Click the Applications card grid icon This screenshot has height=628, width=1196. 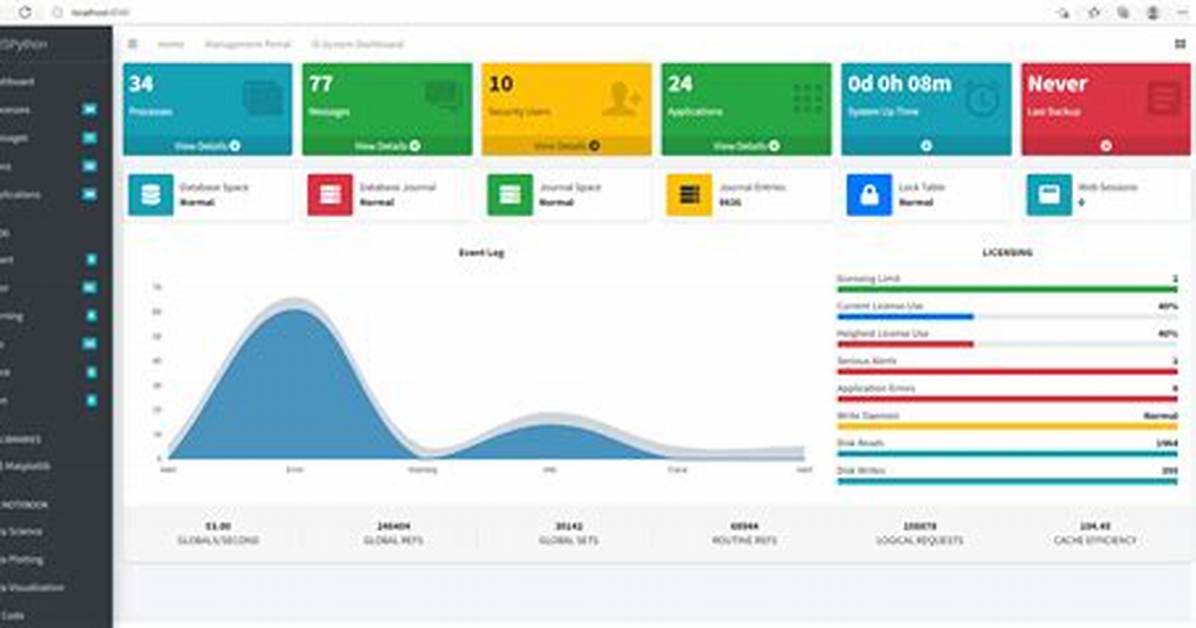[808, 99]
